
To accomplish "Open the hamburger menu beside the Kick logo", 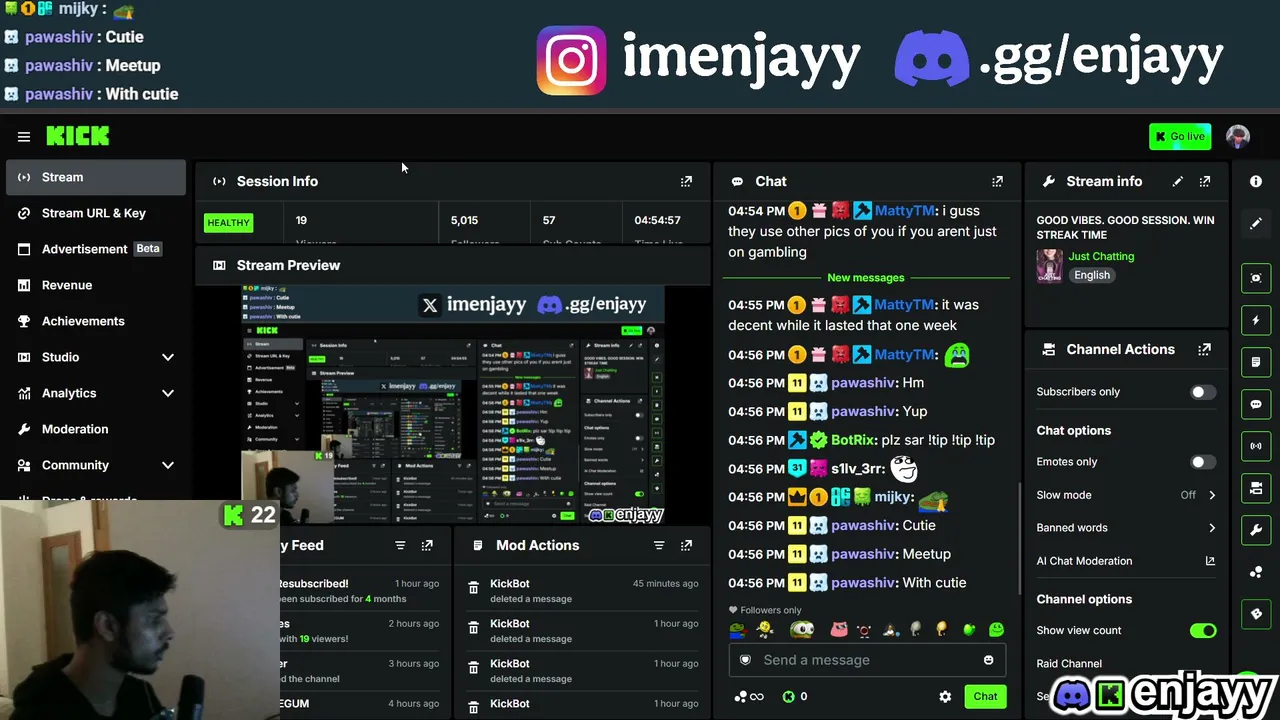I will [x=24, y=137].
